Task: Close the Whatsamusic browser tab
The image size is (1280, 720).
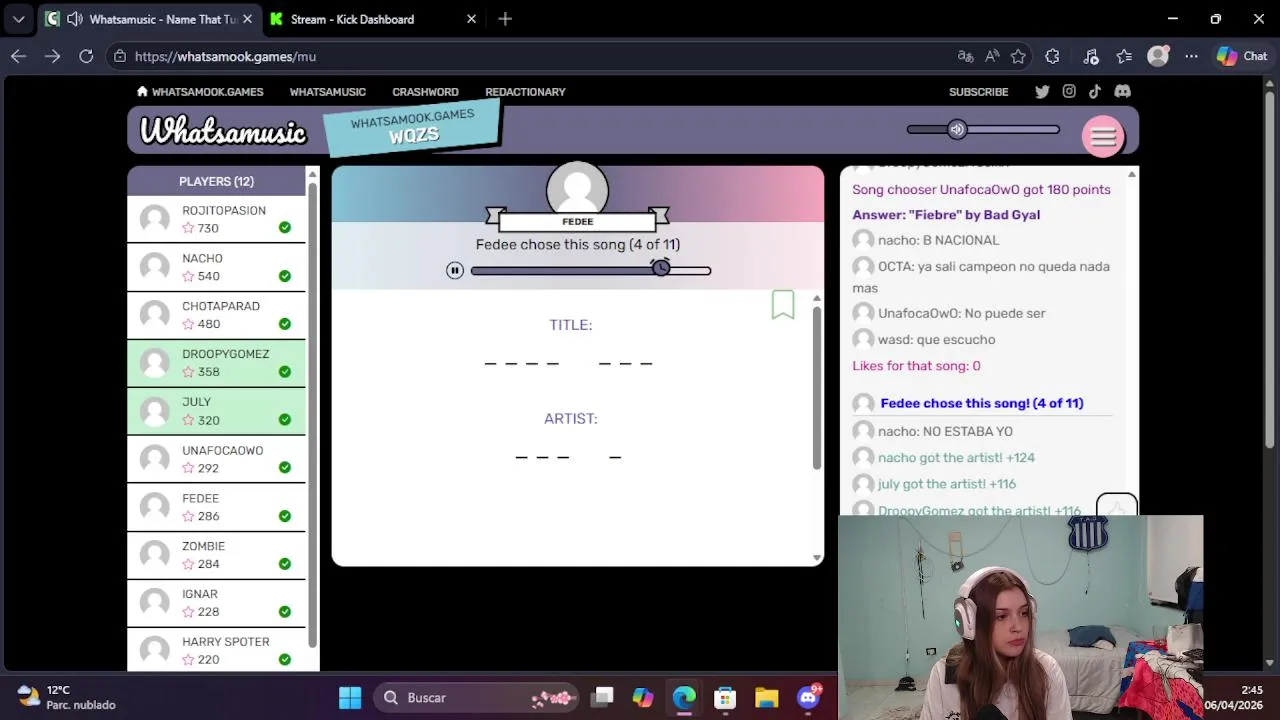Action: [x=247, y=19]
